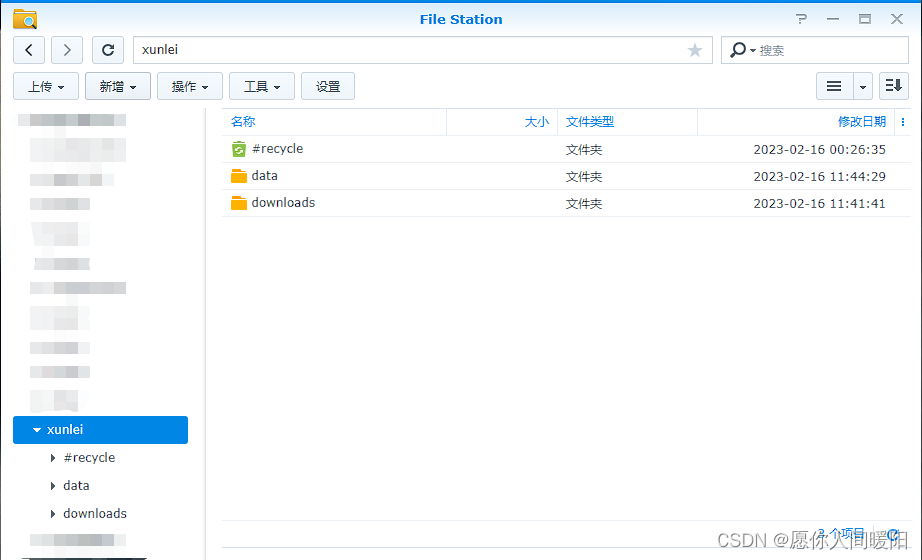922x560 pixels.
Task: Maximize the File Station window
Action: [x=864, y=19]
